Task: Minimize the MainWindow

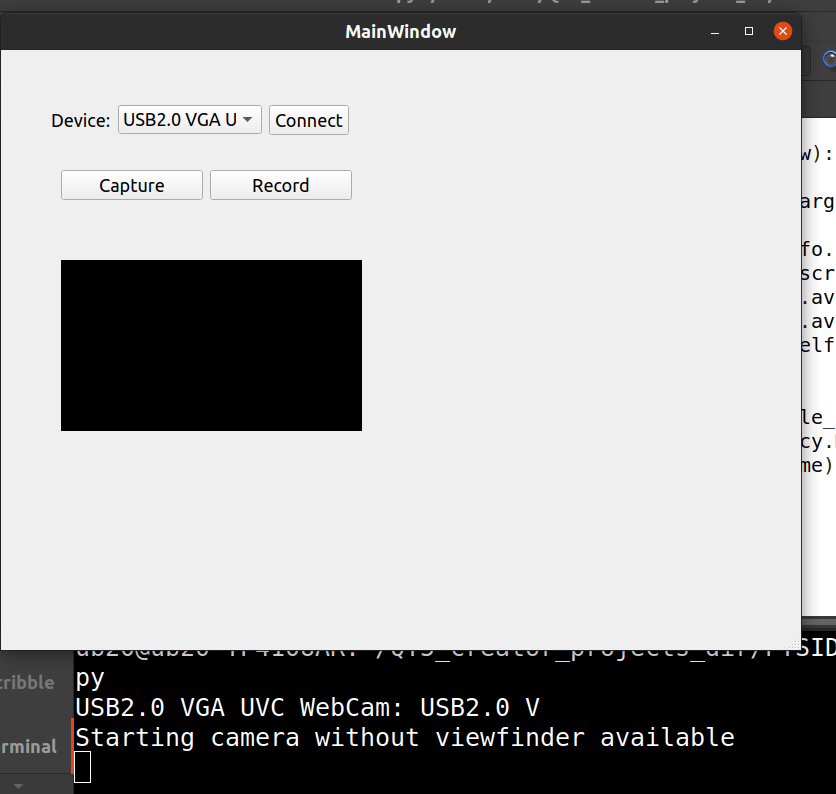Action: 715,31
